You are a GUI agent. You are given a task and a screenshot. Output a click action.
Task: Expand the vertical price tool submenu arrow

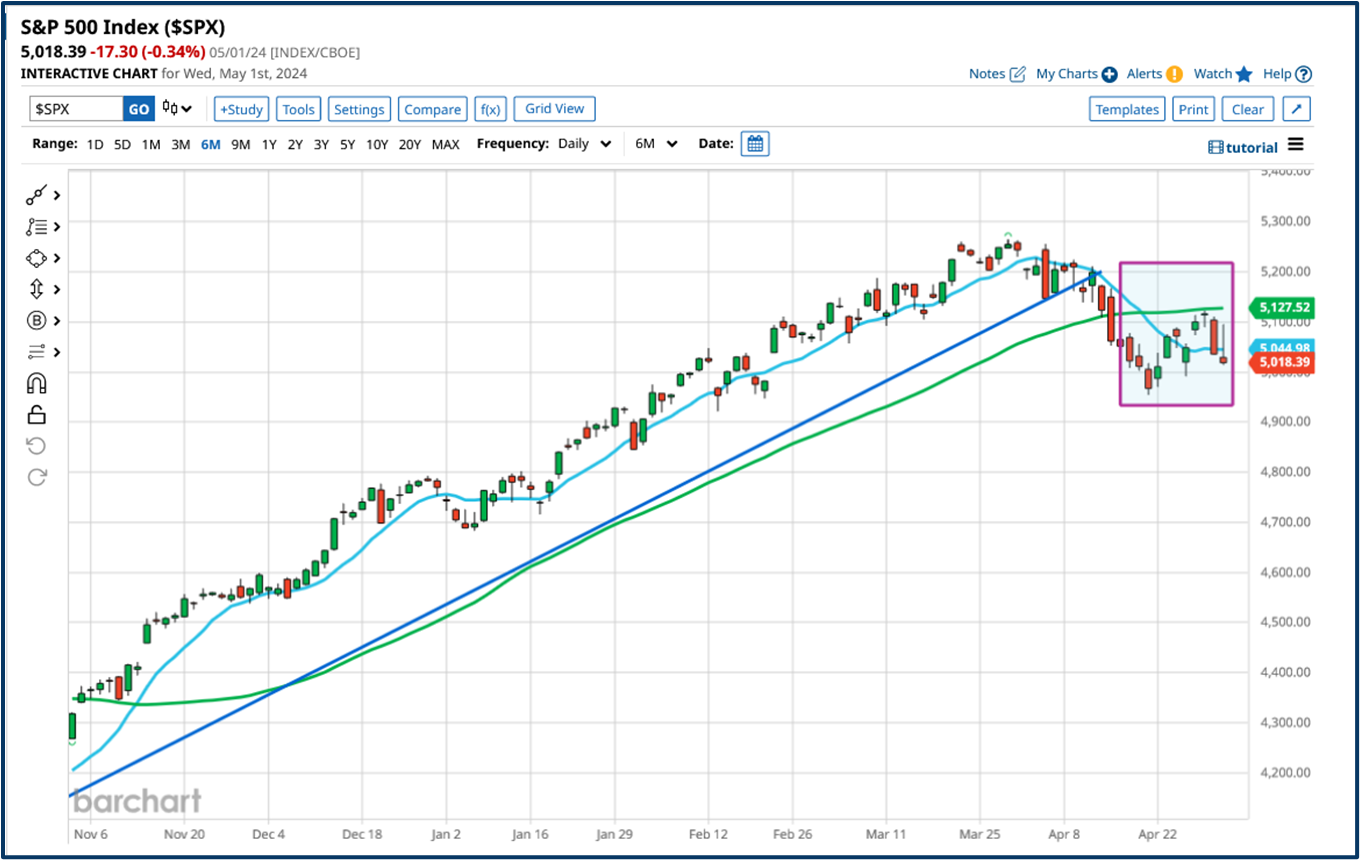(55, 289)
